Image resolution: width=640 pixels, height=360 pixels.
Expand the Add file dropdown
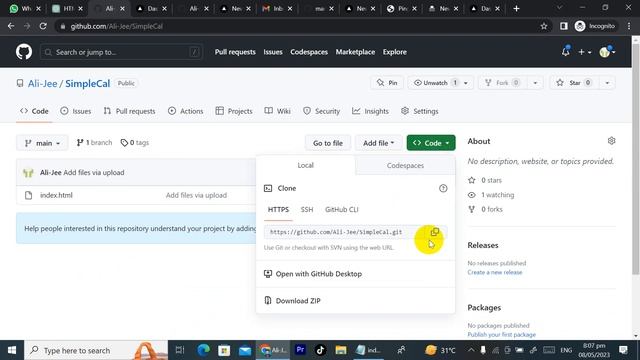pyautogui.click(x=378, y=143)
